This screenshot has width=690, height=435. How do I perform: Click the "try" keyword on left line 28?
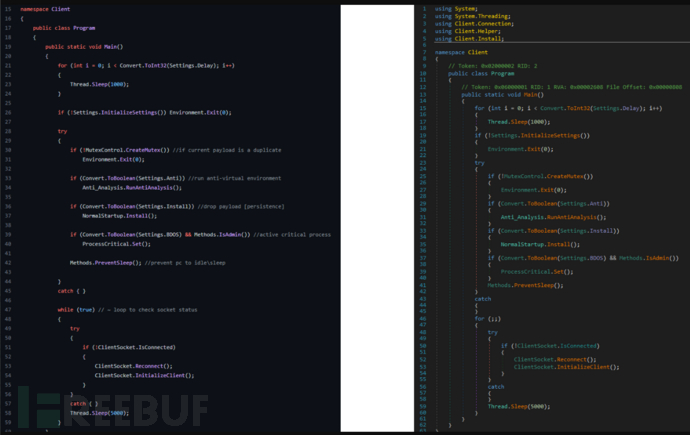(62, 131)
